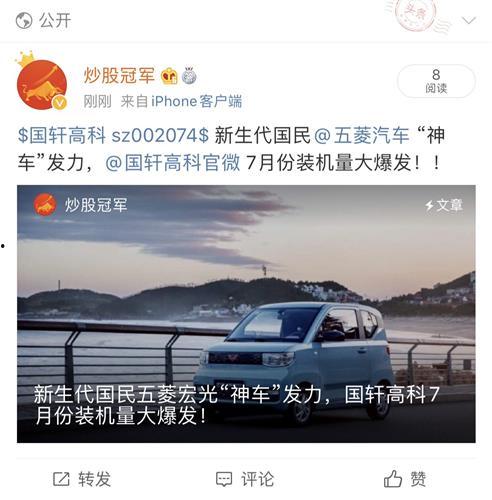Click the verified V badge on avatar
The height and width of the screenshot is (500, 492).
pyautogui.click(x=60, y=103)
